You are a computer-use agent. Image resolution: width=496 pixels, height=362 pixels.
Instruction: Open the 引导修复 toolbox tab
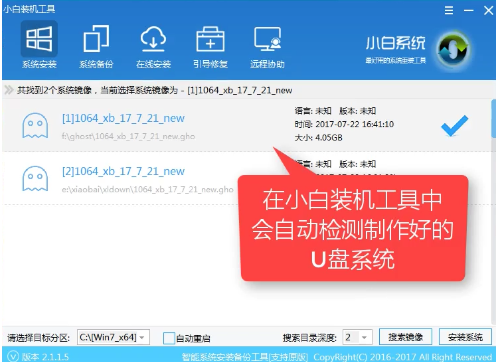[210, 46]
